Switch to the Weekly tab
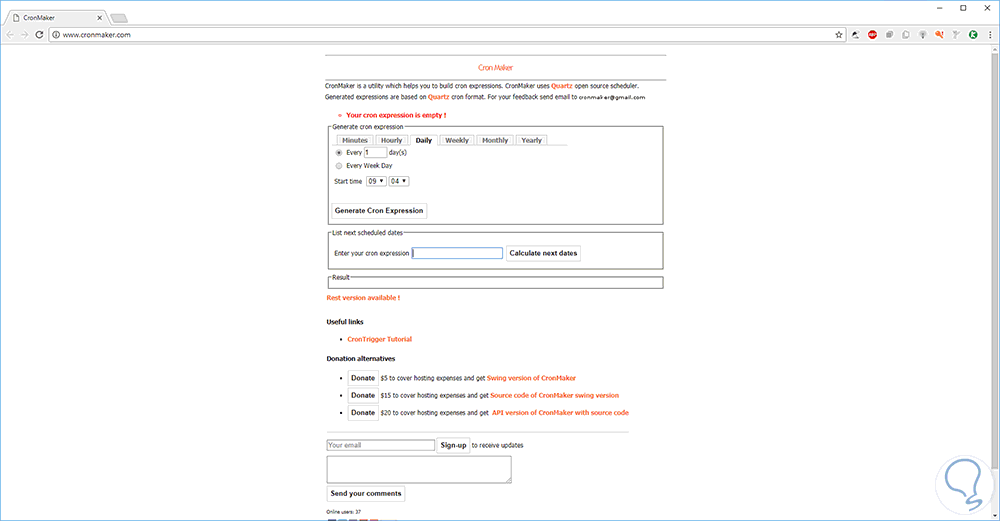This screenshot has height=521, width=1000. tap(457, 140)
